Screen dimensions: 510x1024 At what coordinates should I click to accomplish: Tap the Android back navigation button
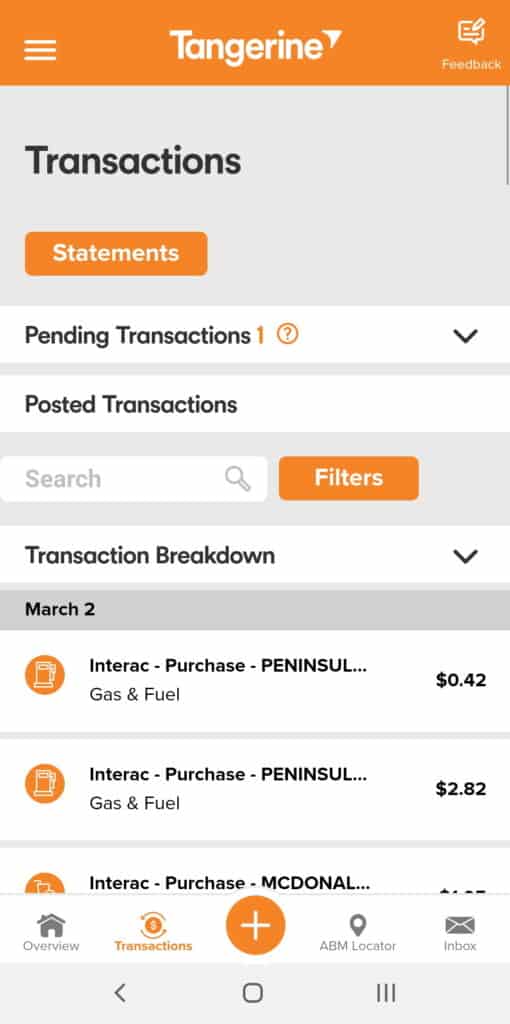click(x=120, y=993)
